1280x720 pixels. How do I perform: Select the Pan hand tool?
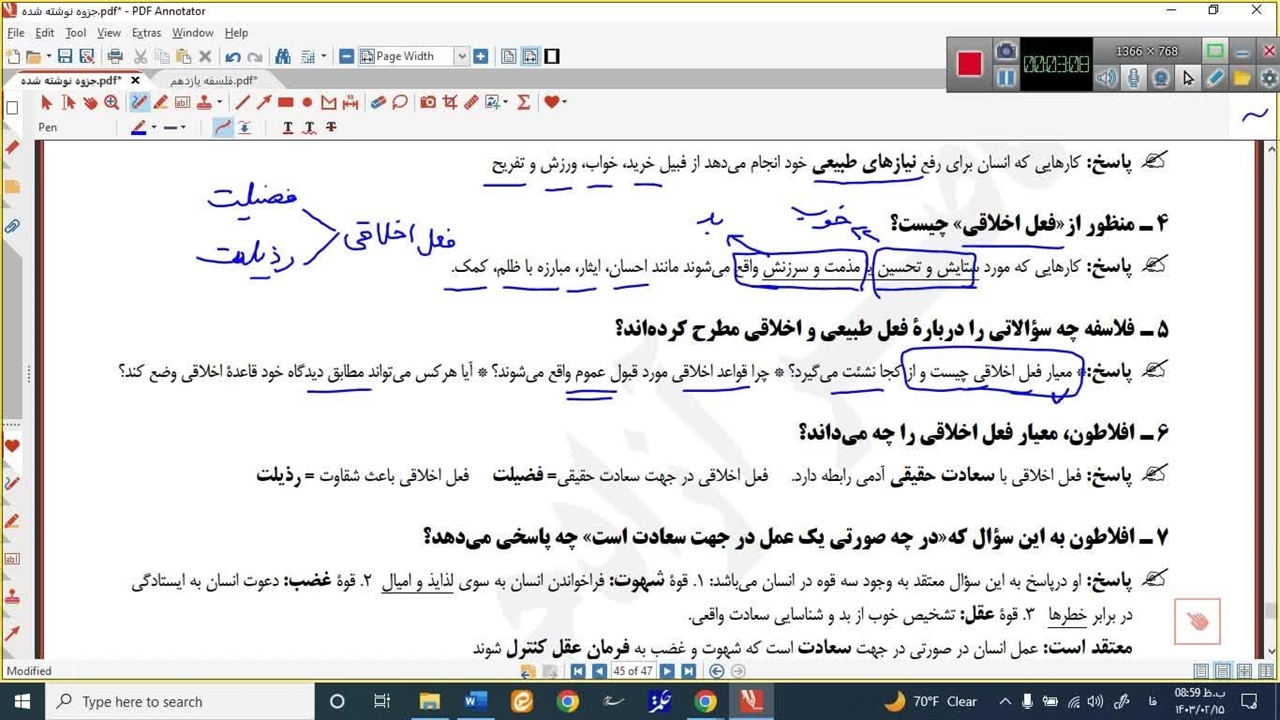pos(90,102)
